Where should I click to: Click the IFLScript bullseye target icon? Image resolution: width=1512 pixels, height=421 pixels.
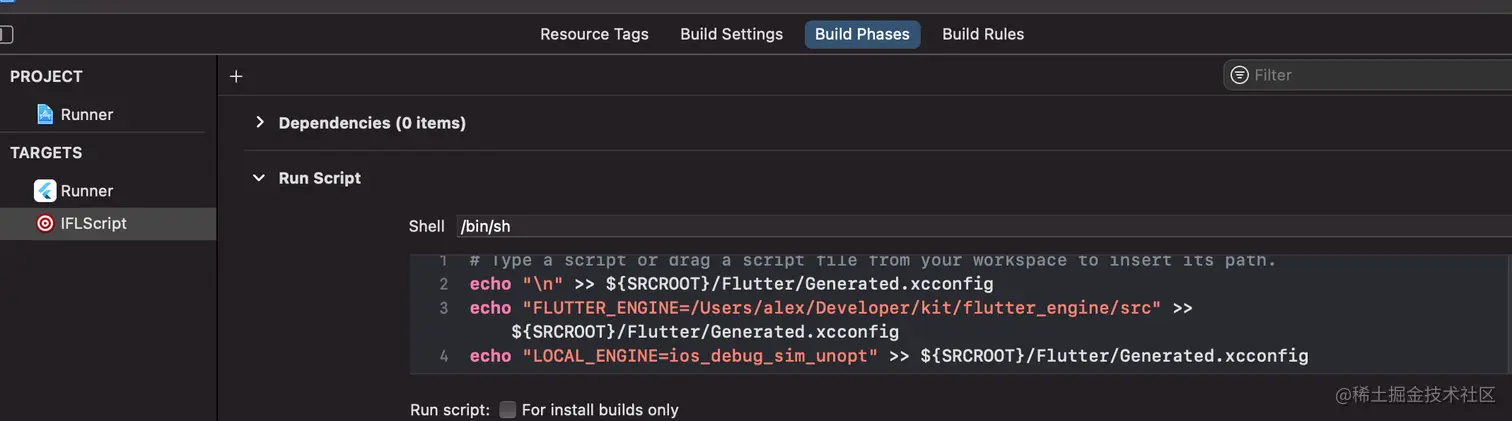click(45, 223)
